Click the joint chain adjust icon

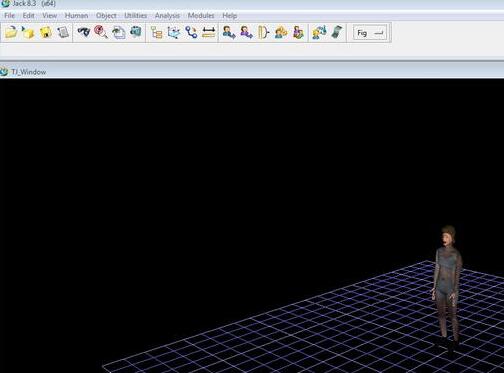pos(191,32)
